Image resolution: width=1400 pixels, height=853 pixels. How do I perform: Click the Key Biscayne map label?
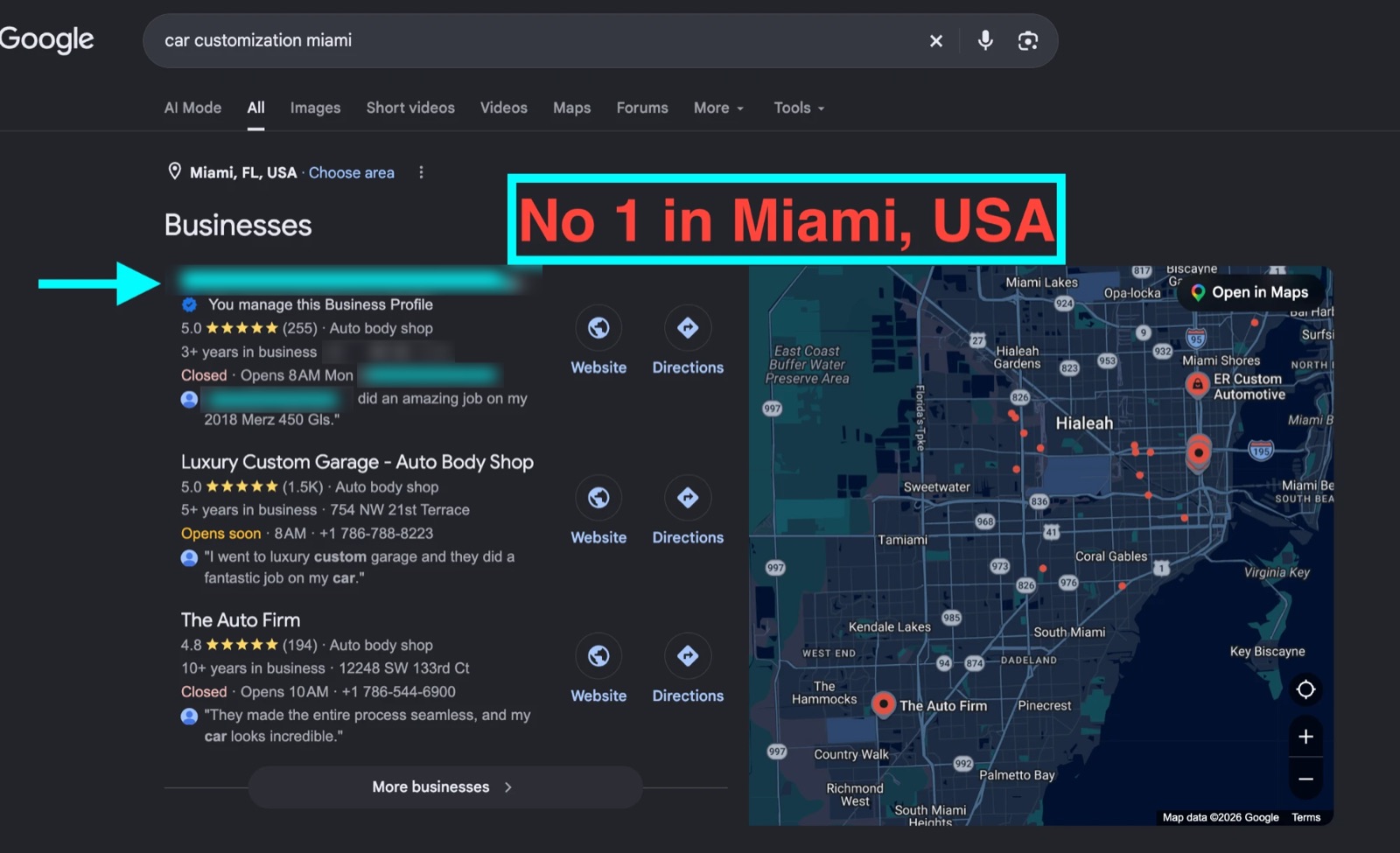[1267, 651]
